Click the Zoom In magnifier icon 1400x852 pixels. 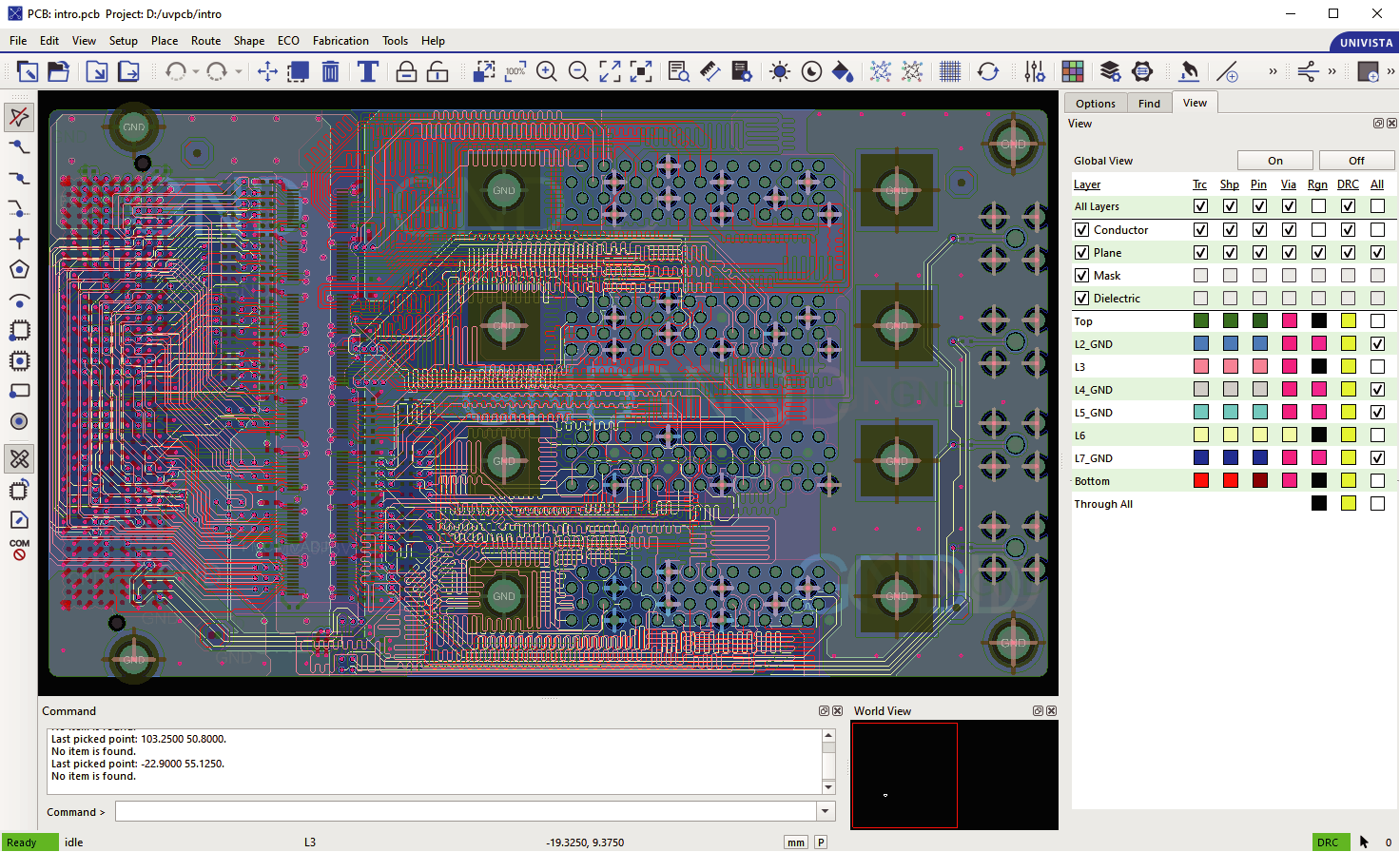(x=547, y=72)
